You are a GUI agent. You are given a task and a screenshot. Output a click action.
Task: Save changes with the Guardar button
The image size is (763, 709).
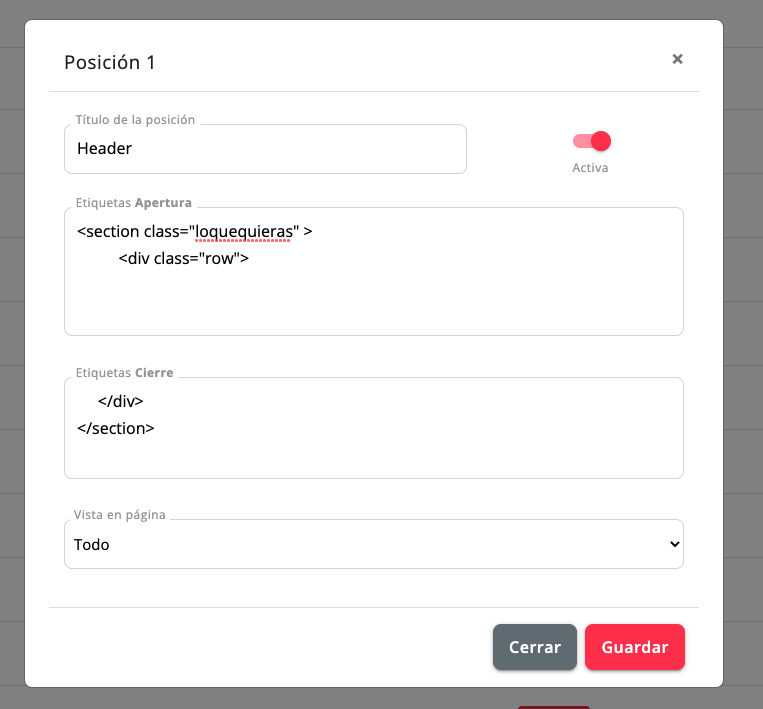(635, 647)
